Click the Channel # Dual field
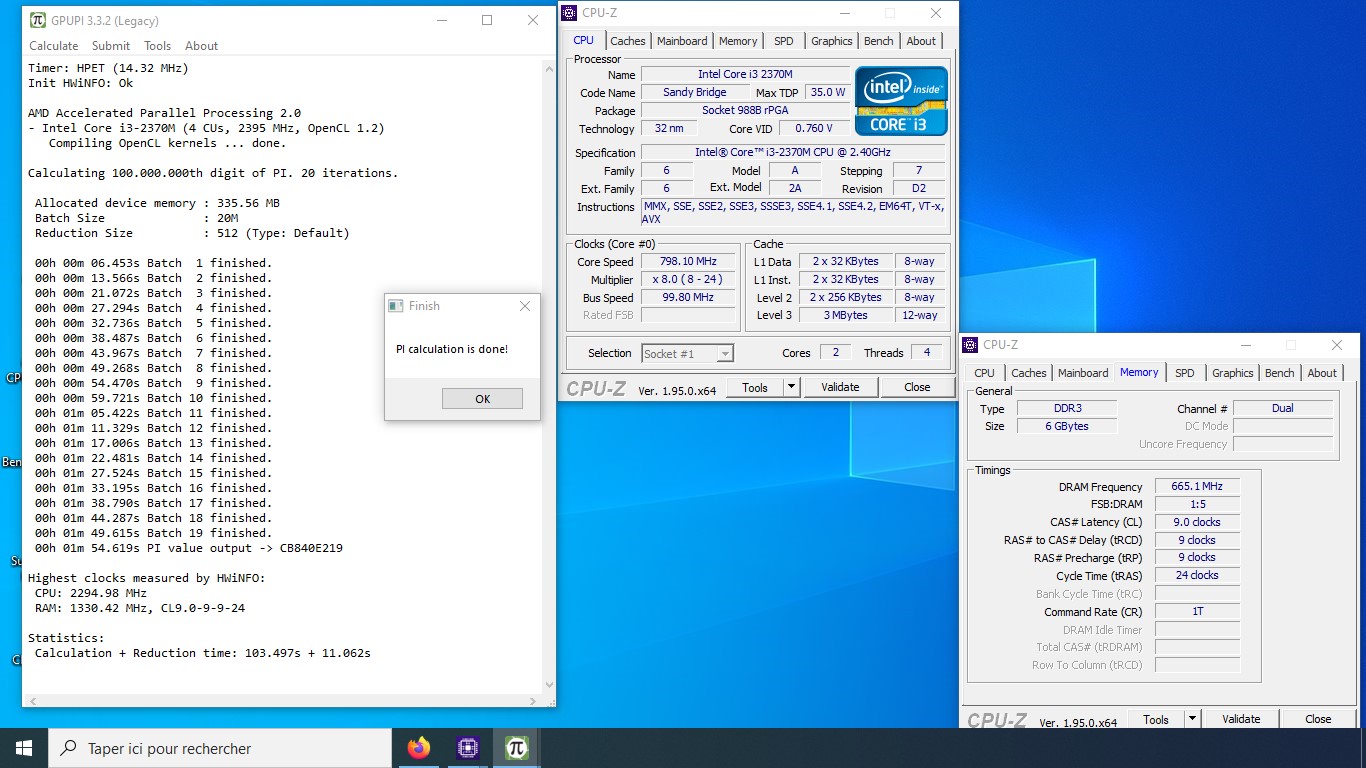This screenshot has width=1366, height=768. click(x=1283, y=408)
